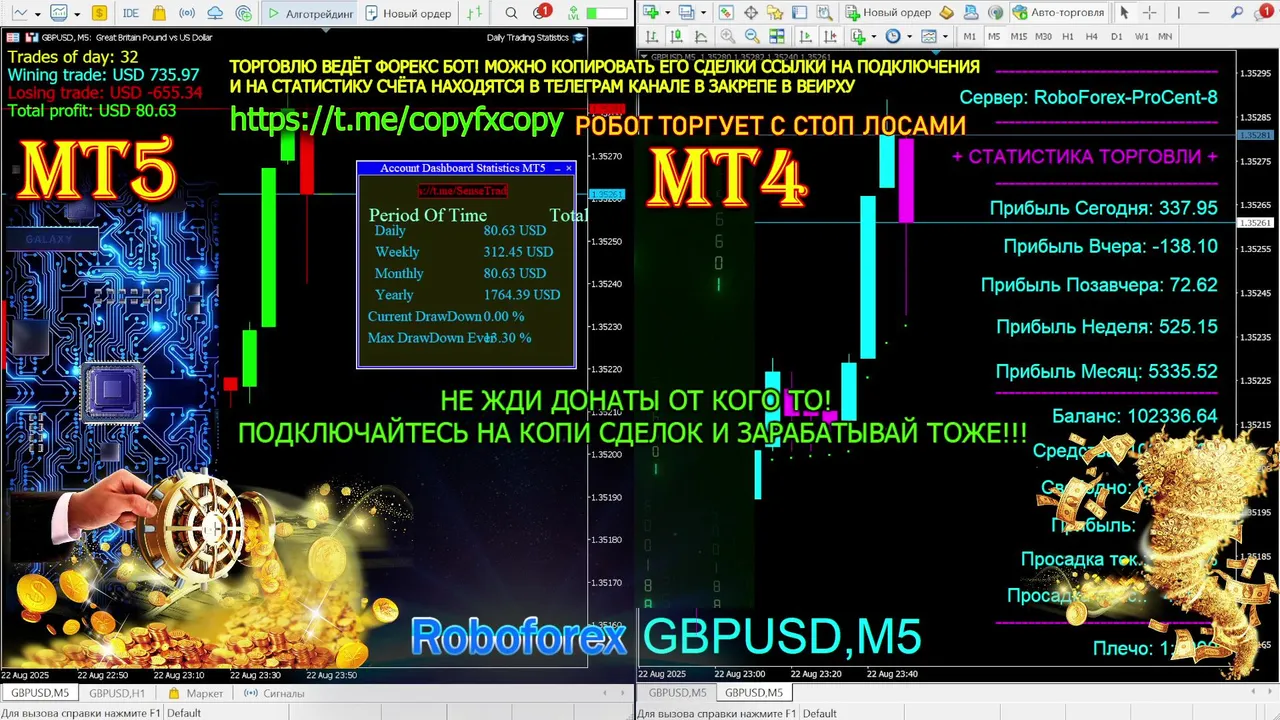Set MT4 timeframe to D1

1116,36
